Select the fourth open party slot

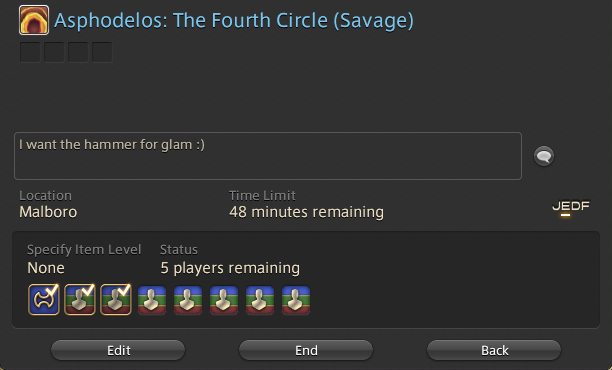pos(152,300)
